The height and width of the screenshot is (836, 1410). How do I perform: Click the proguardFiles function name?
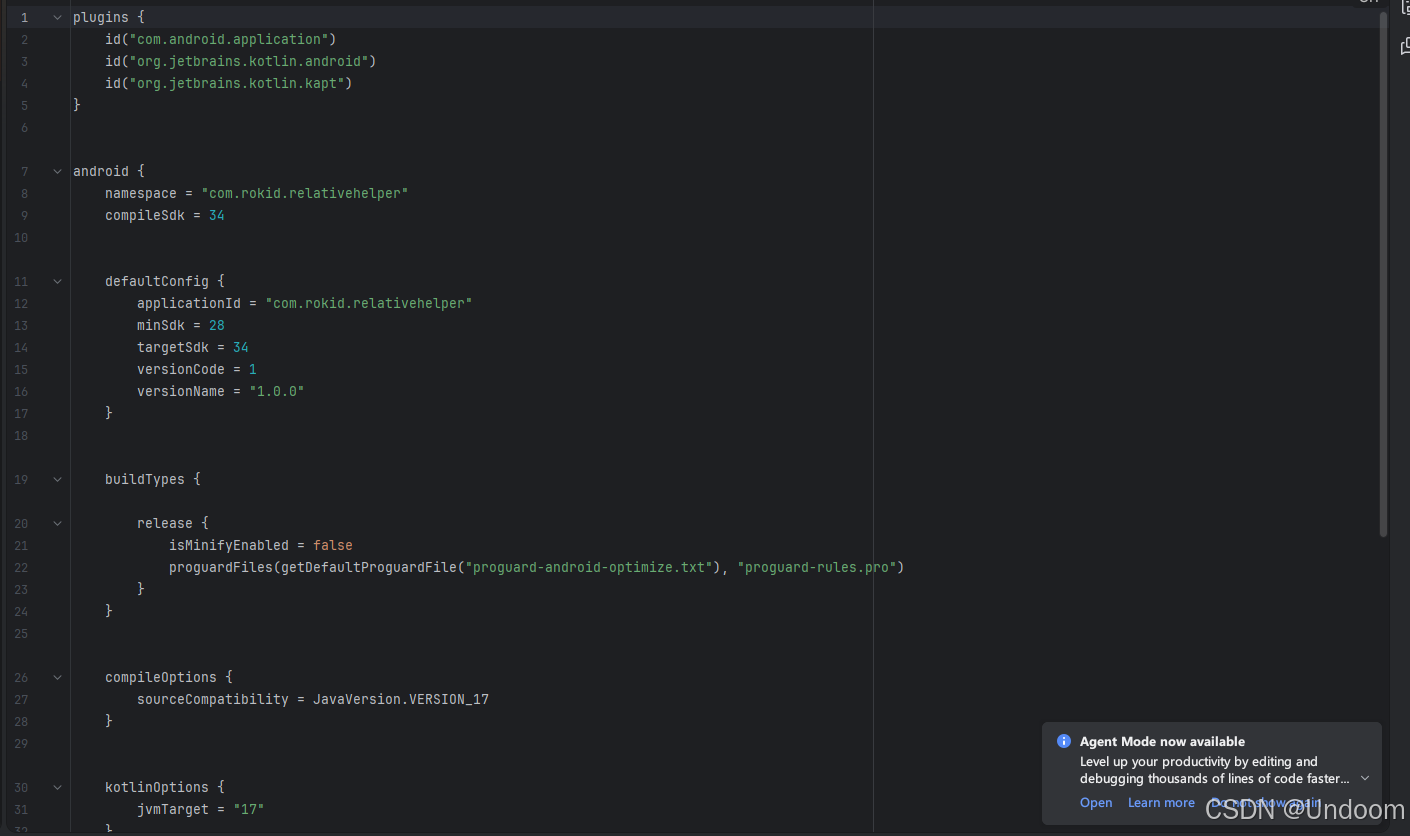[221, 567]
